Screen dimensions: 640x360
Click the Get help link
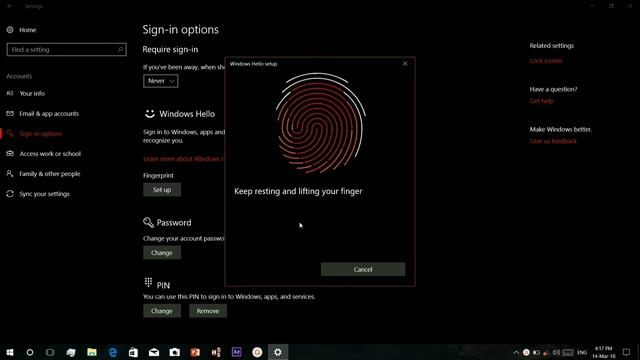(x=541, y=101)
